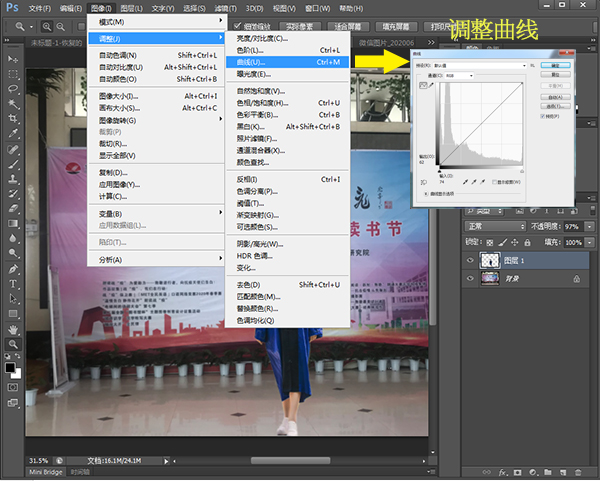Click the foreground color swatch
The image size is (600, 481).
(x=10, y=369)
